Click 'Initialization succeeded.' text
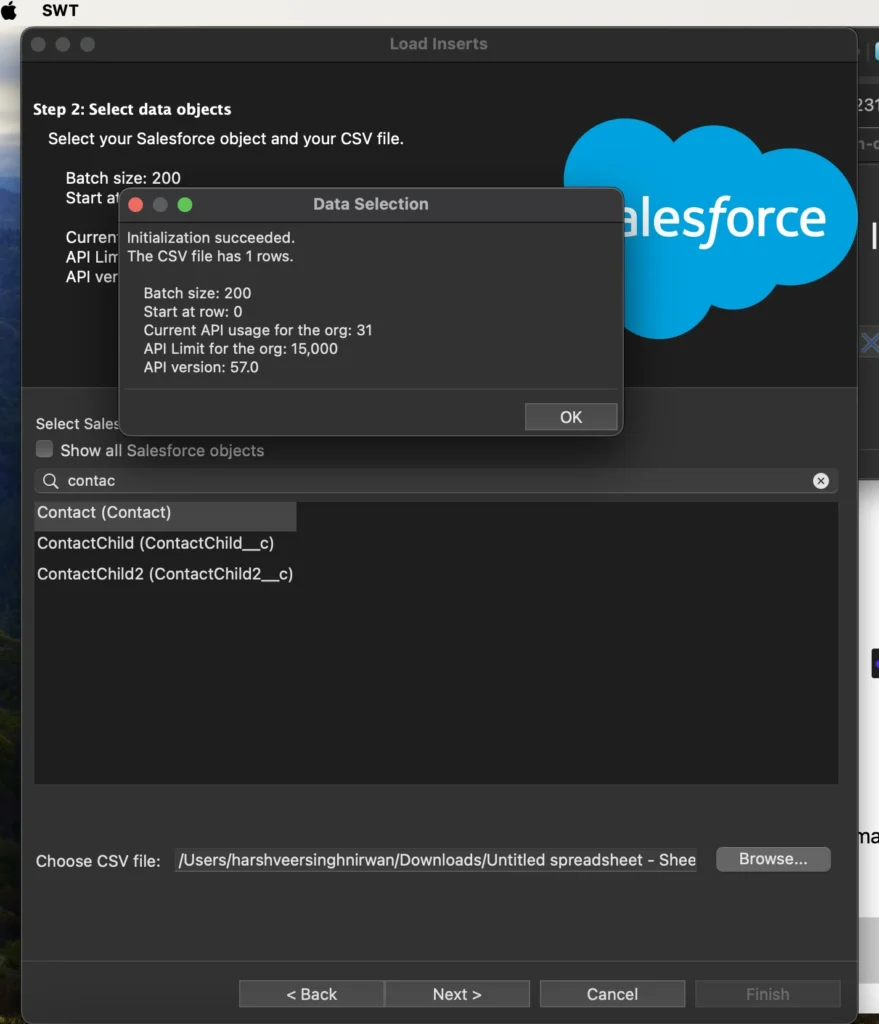 (211, 238)
